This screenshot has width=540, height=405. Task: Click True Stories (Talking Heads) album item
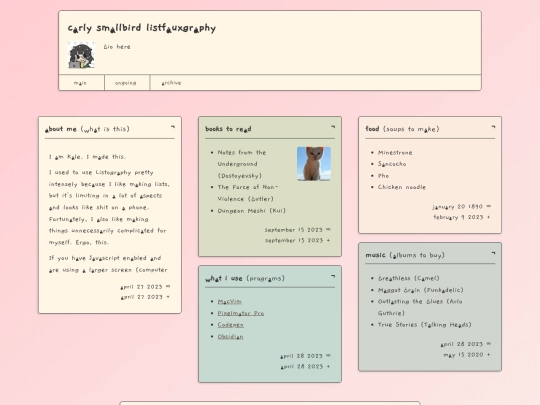(424, 325)
